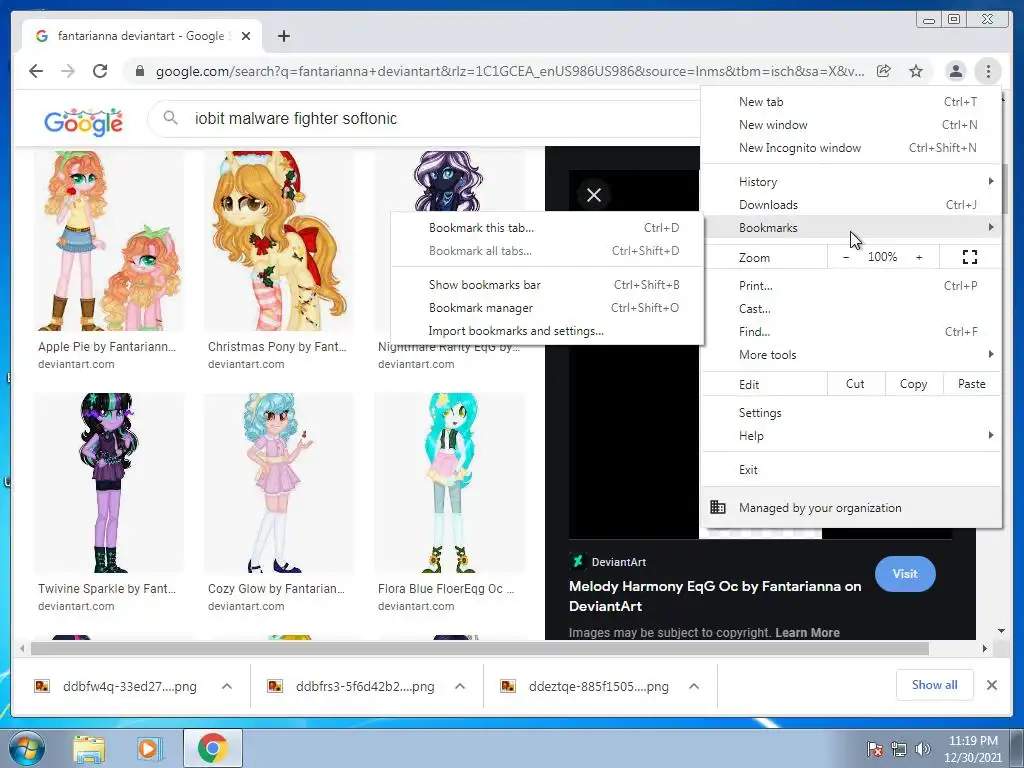Toggle Show bookmarks bar

pos(547,285)
